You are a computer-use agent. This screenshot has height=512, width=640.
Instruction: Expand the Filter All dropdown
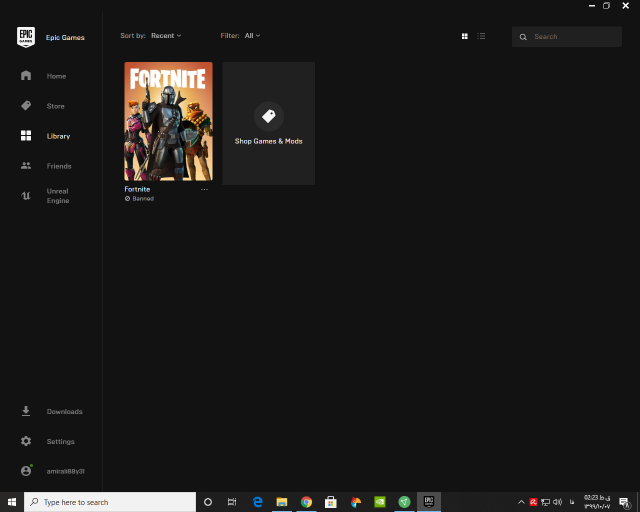252,36
